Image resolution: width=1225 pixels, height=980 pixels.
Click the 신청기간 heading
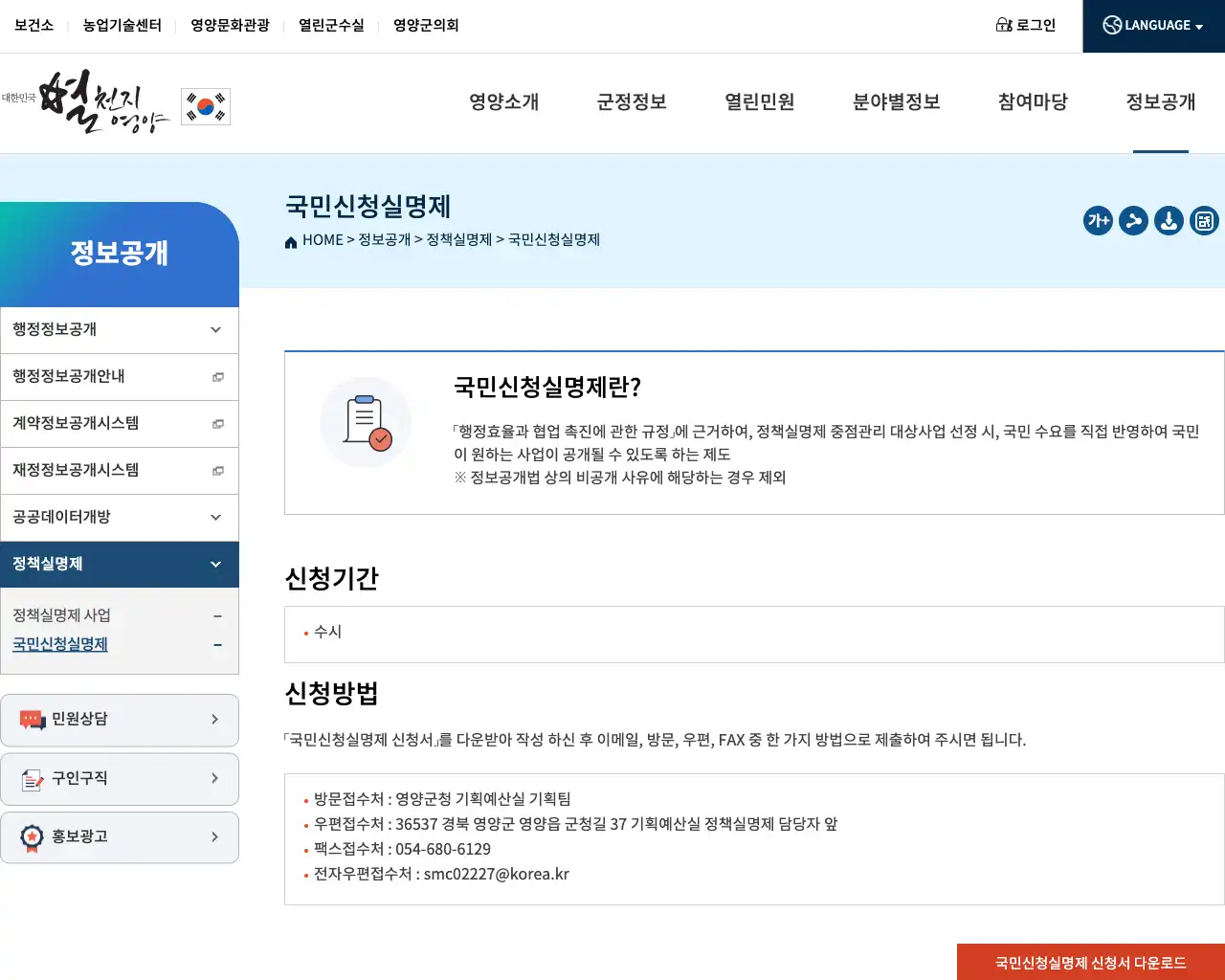tap(332, 578)
